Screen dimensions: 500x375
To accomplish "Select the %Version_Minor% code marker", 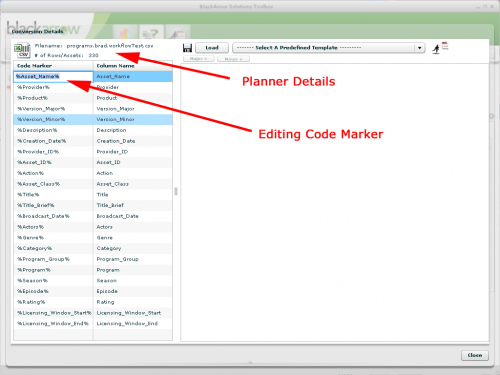I will click(x=53, y=119).
